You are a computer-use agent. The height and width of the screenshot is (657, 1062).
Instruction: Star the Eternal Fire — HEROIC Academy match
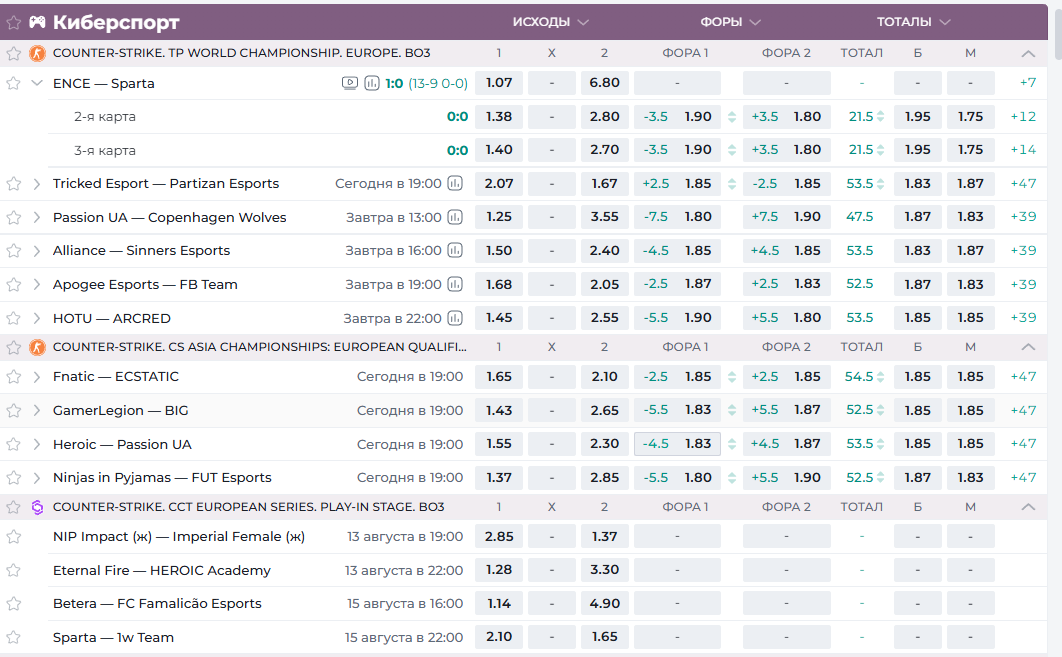(14, 570)
